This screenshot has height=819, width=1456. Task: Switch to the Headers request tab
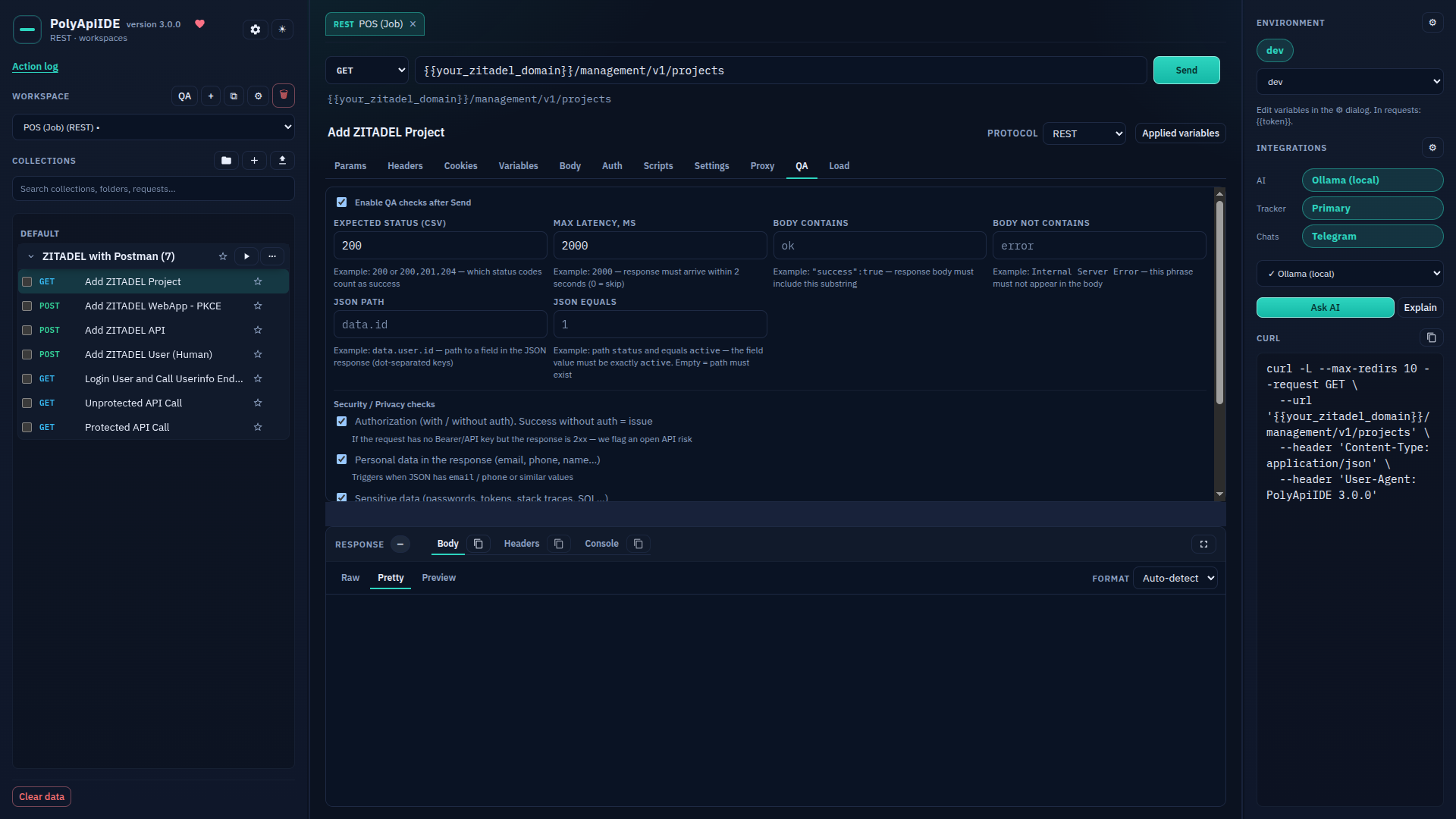coord(405,166)
